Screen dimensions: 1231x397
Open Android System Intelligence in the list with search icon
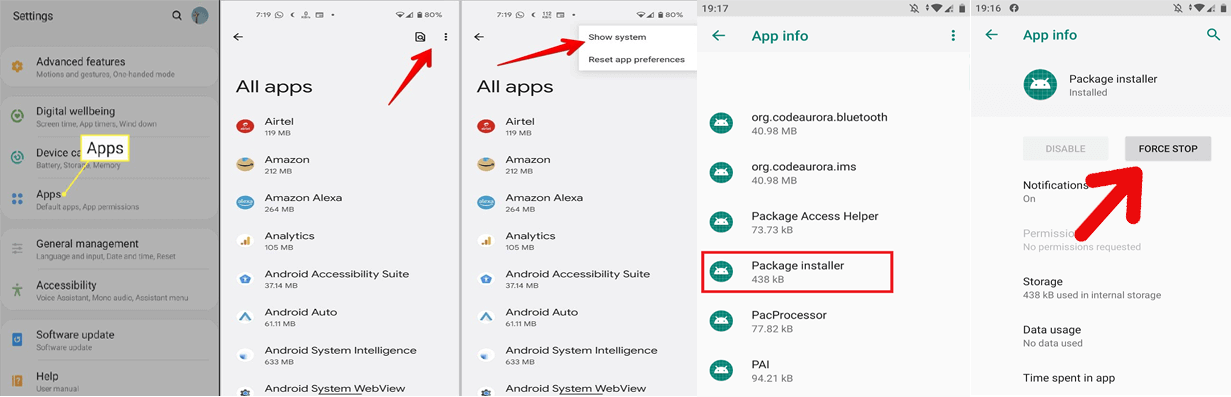coord(339,355)
